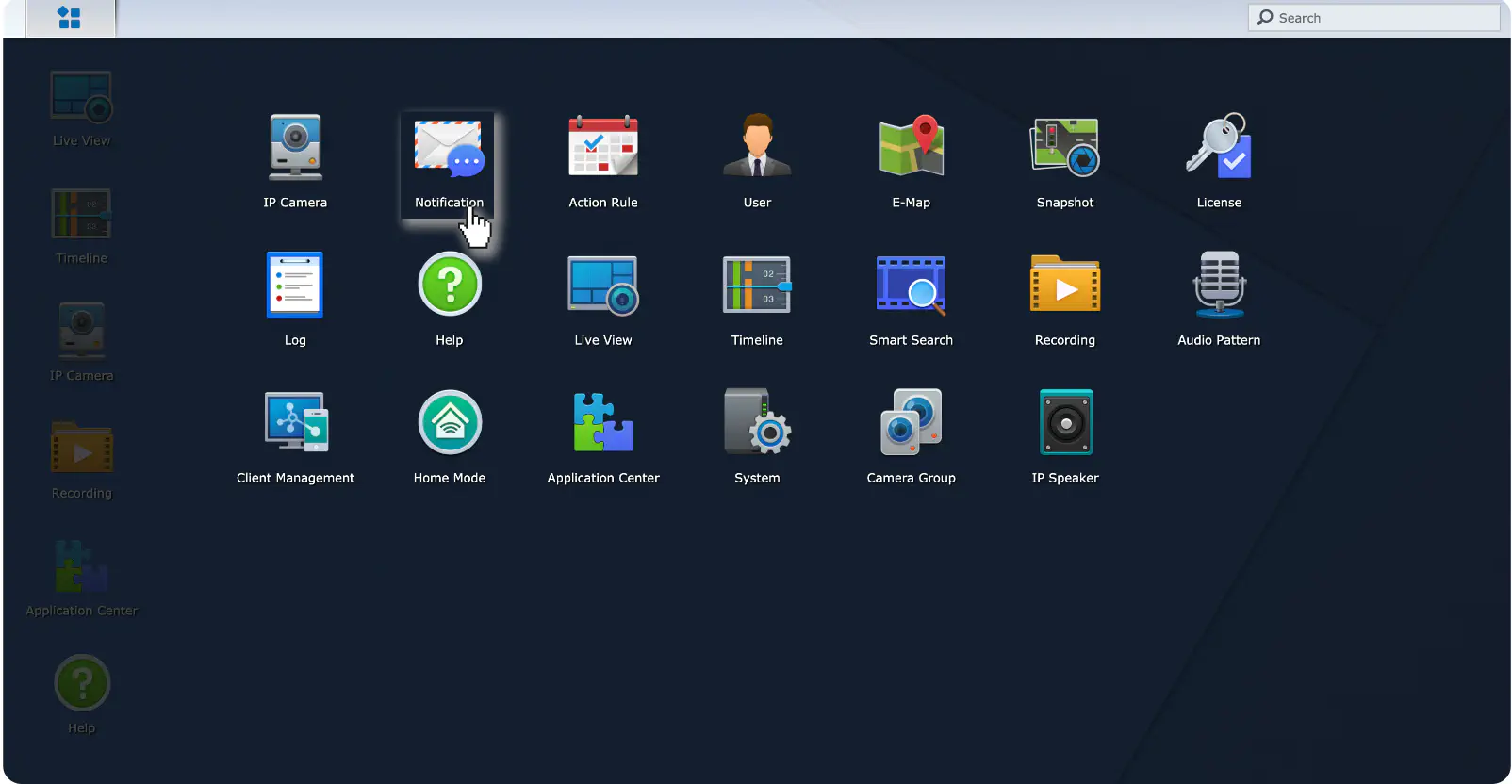Open the dimmed Help desktop shortcut

(x=82, y=694)
